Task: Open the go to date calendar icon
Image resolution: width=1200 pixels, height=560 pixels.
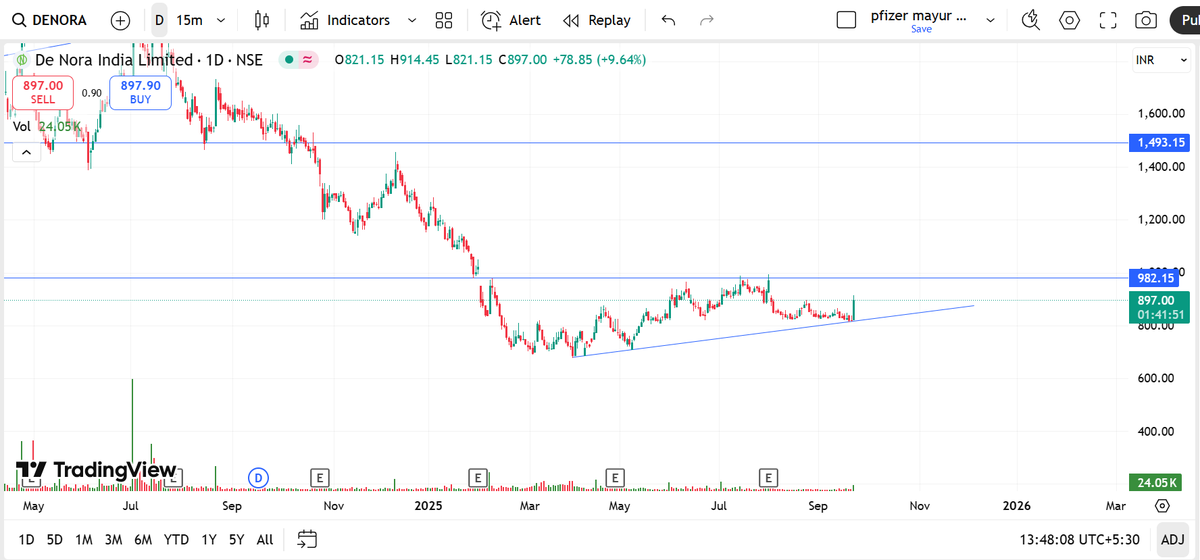Action: click(307, 539)
